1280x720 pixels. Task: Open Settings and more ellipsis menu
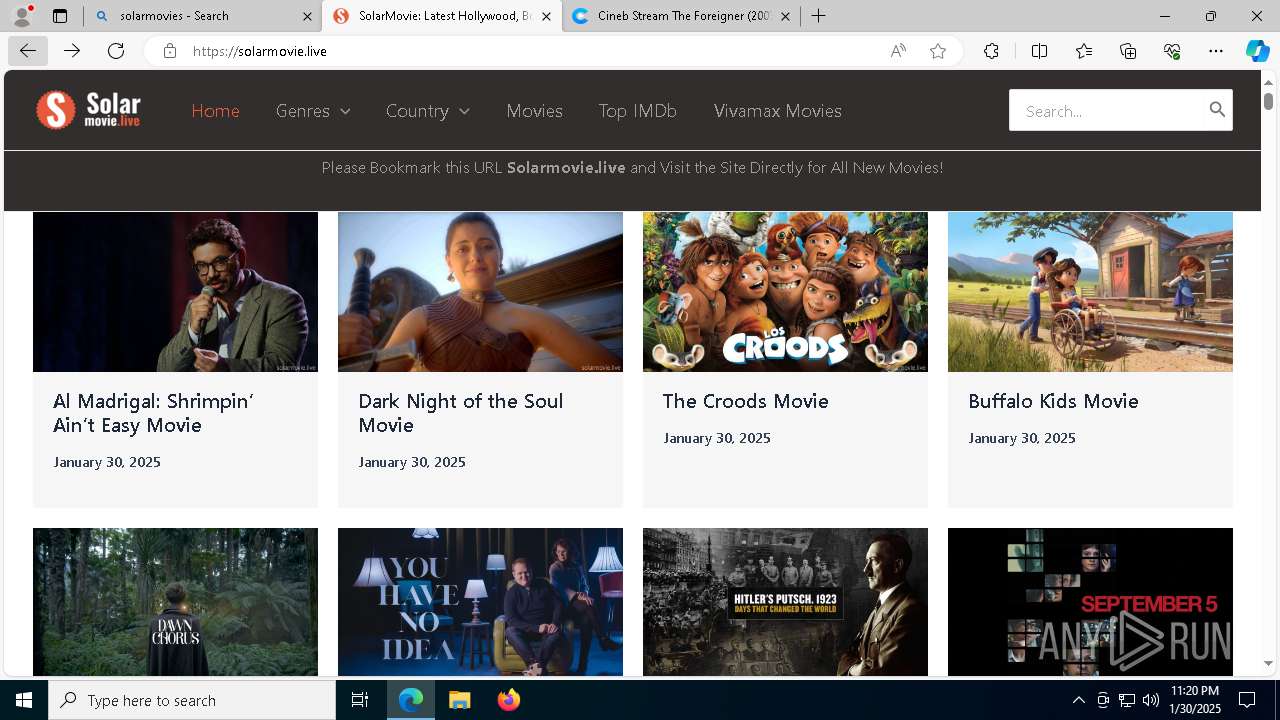click(1216, 51)
